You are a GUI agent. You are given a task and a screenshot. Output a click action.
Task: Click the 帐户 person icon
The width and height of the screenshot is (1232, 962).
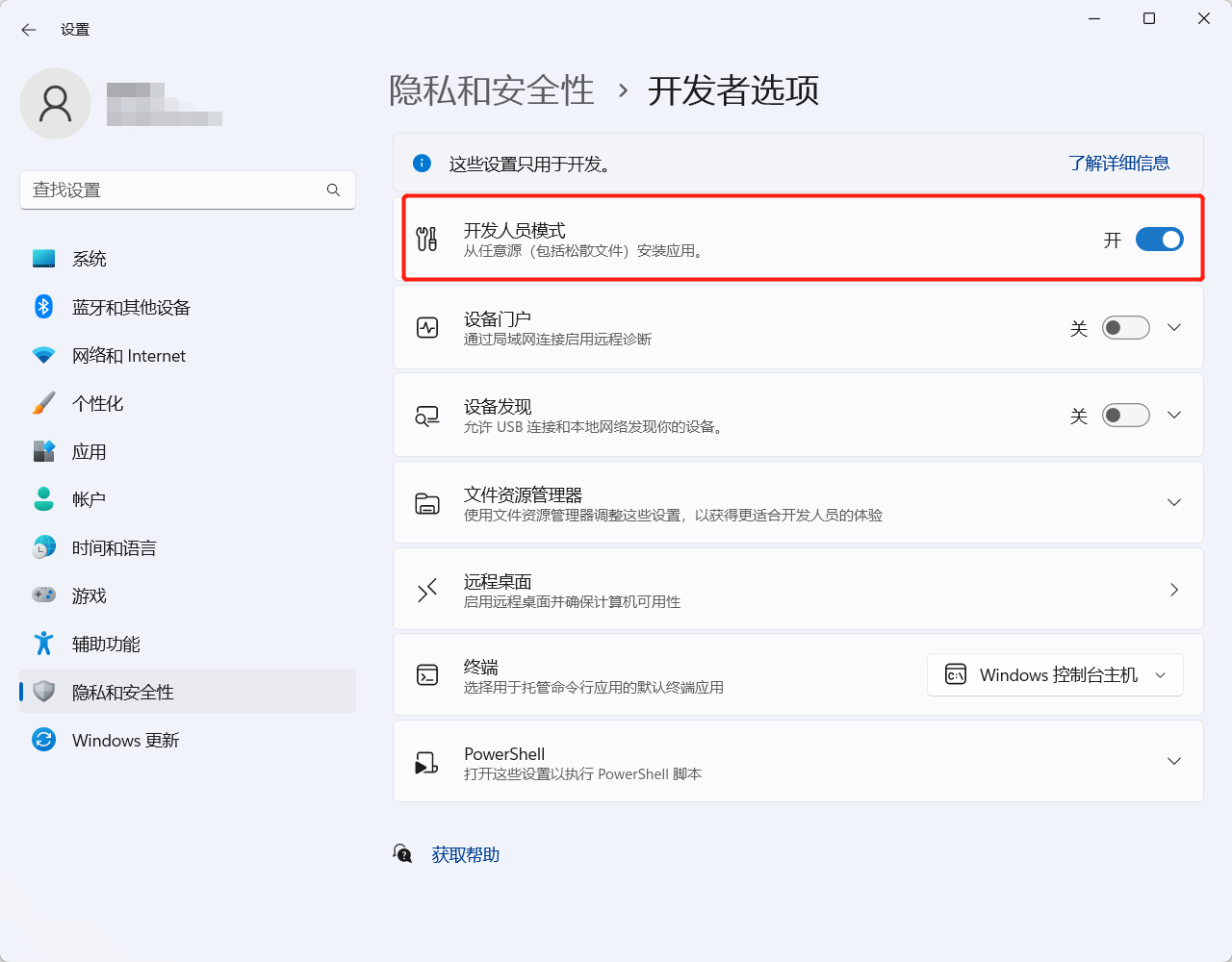(43, 499)
